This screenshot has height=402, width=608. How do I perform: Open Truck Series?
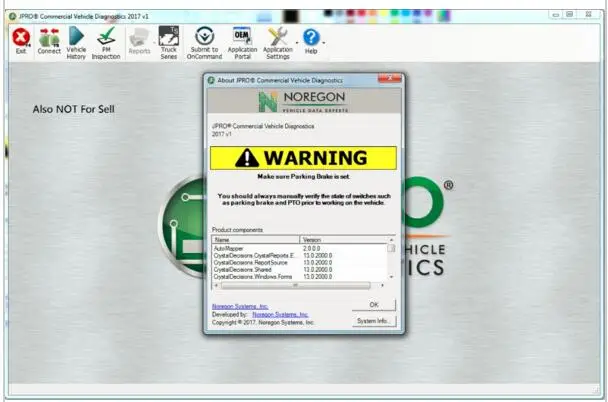[x=169, y=43]
